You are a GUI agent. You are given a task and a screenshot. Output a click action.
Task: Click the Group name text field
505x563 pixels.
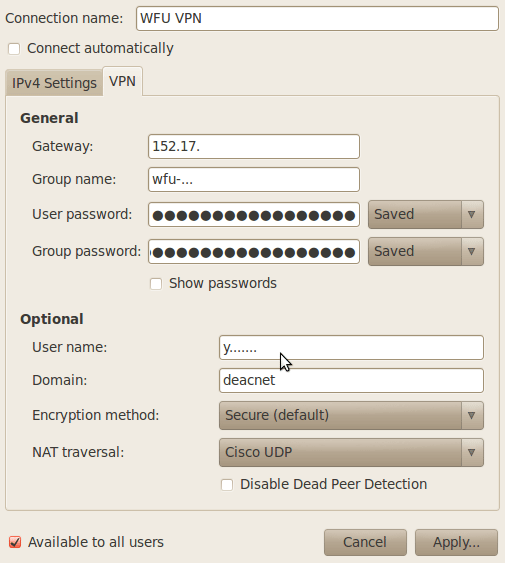(x=254, y=180)
